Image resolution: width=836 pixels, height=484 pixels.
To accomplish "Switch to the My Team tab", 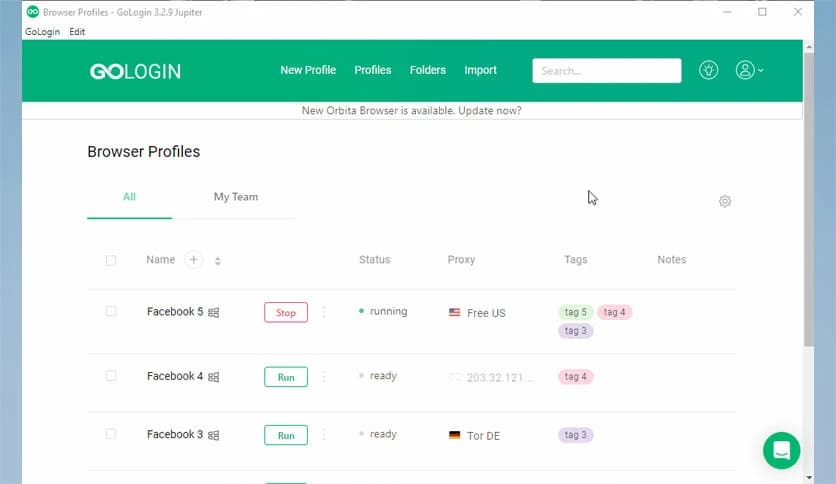I will tap(236, 197).
